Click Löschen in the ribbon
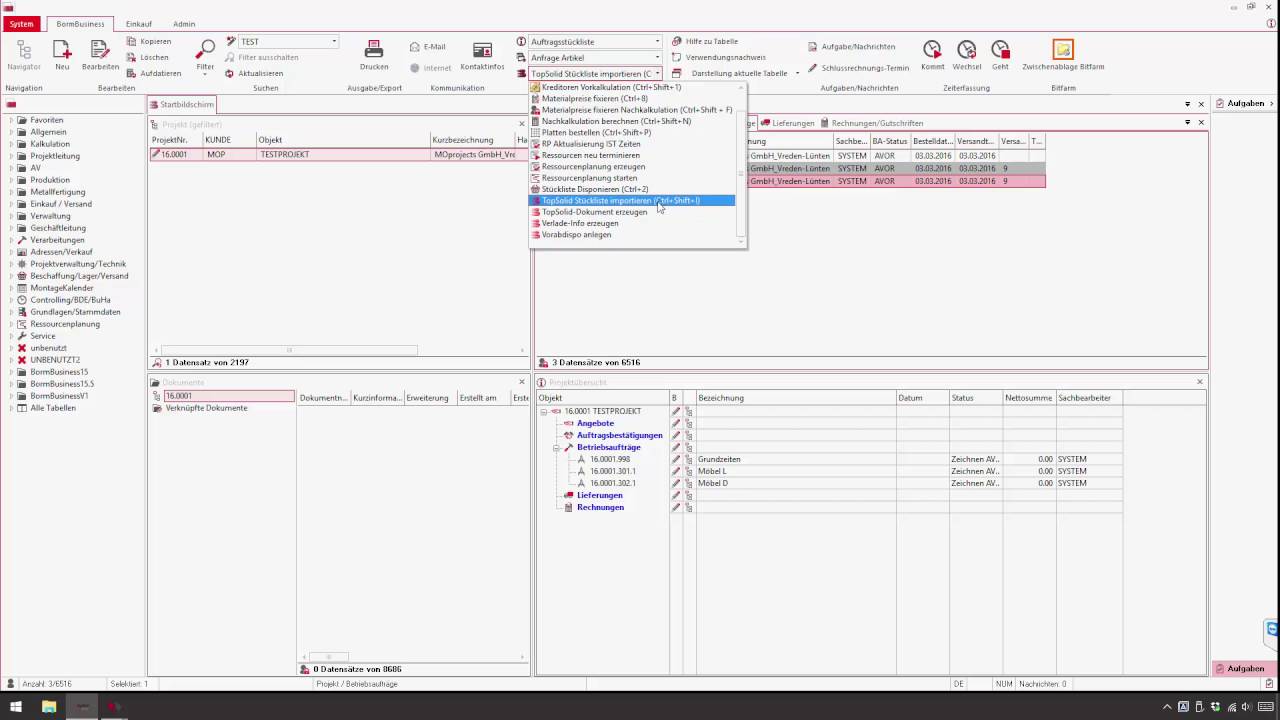Screen dimensions: 1280x720 coord(148,58)
